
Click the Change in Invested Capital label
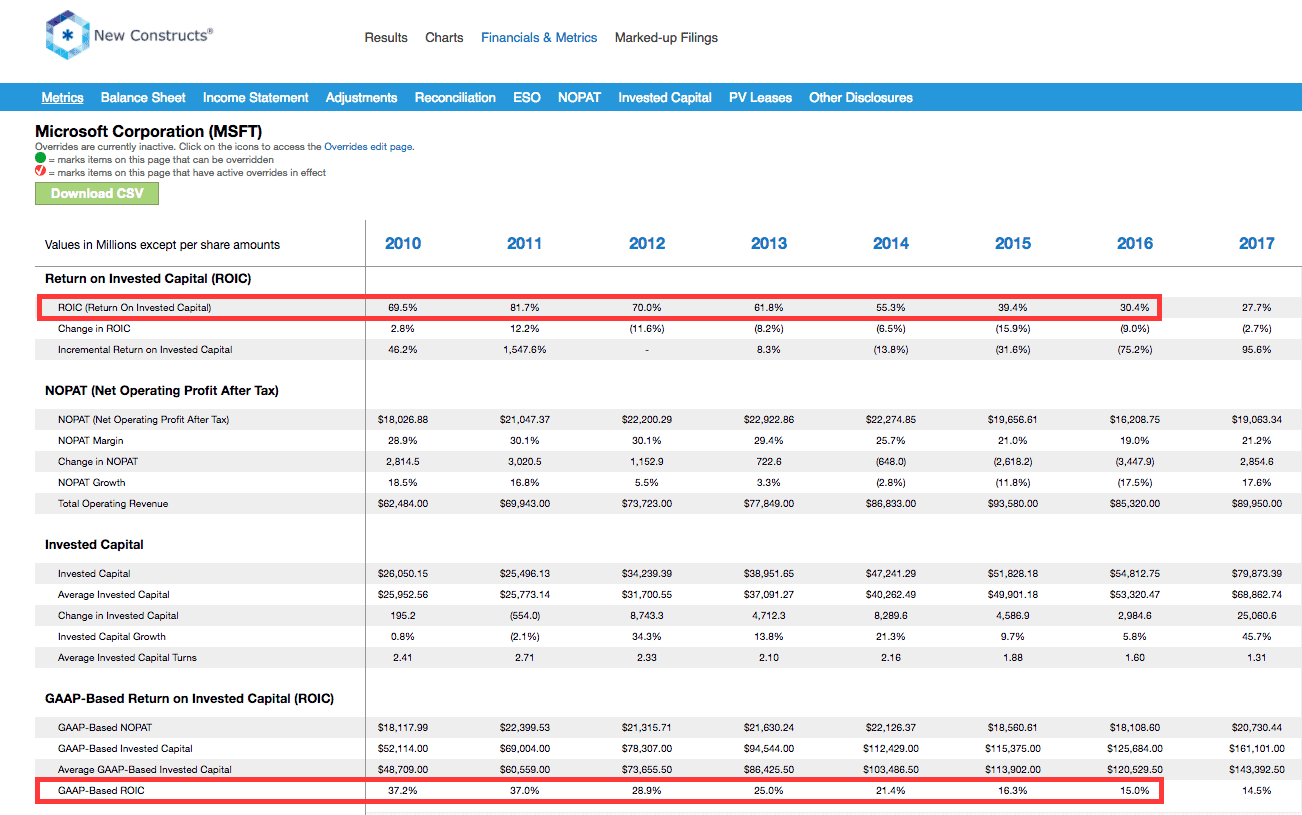pos(118,616)
